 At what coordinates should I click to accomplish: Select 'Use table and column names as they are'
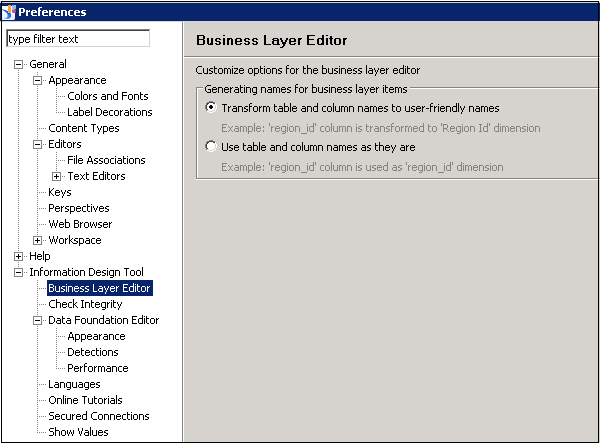coord(210,146)
